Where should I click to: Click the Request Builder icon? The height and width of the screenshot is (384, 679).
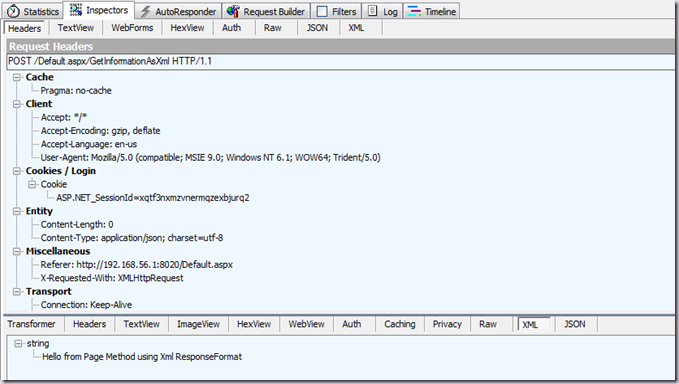tap(233, 11)
